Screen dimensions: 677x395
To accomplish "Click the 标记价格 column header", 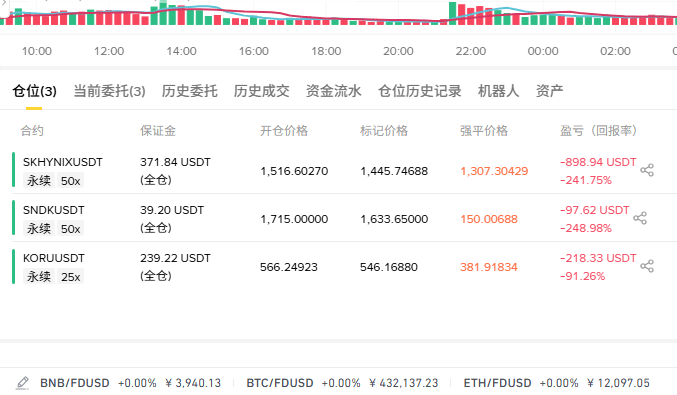I will (384, 131).
